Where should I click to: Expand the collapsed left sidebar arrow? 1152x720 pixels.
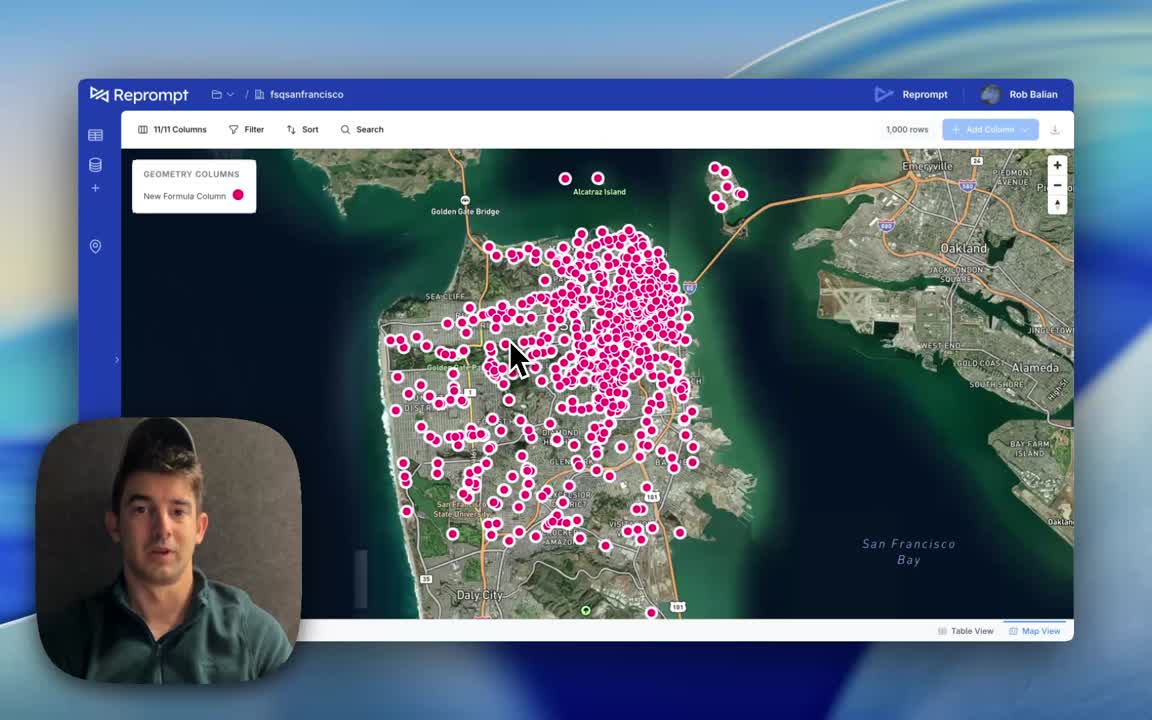(116, 360)
